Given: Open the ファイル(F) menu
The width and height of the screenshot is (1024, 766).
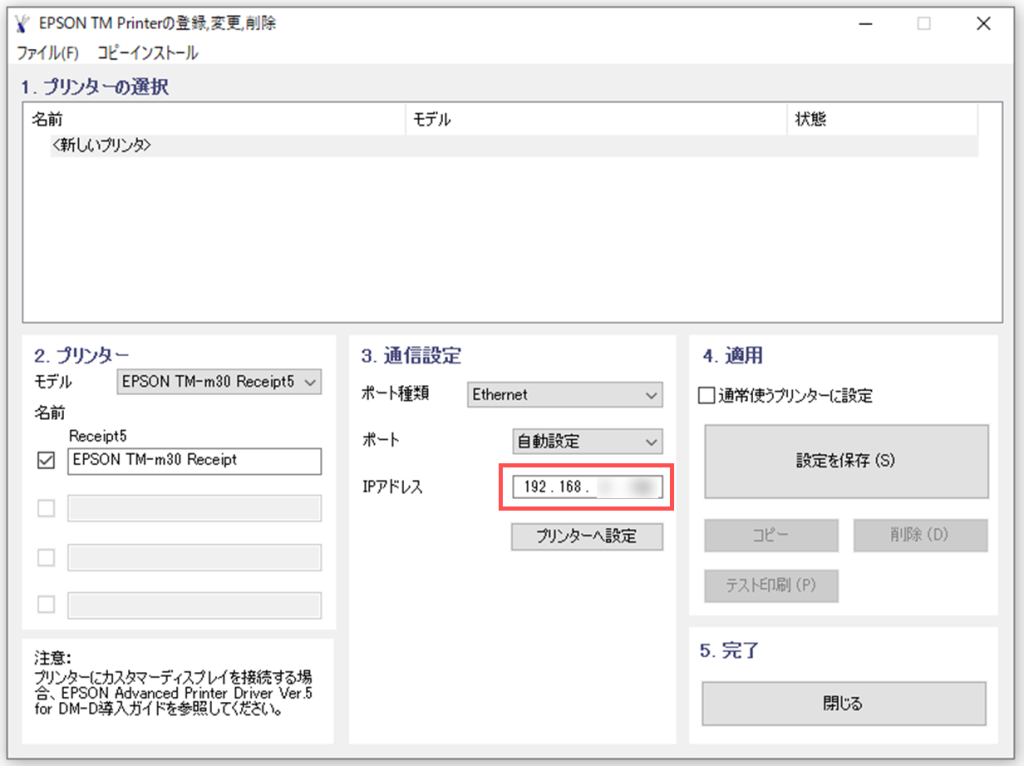Looking at the screenshot, I should tap(48, 53).
